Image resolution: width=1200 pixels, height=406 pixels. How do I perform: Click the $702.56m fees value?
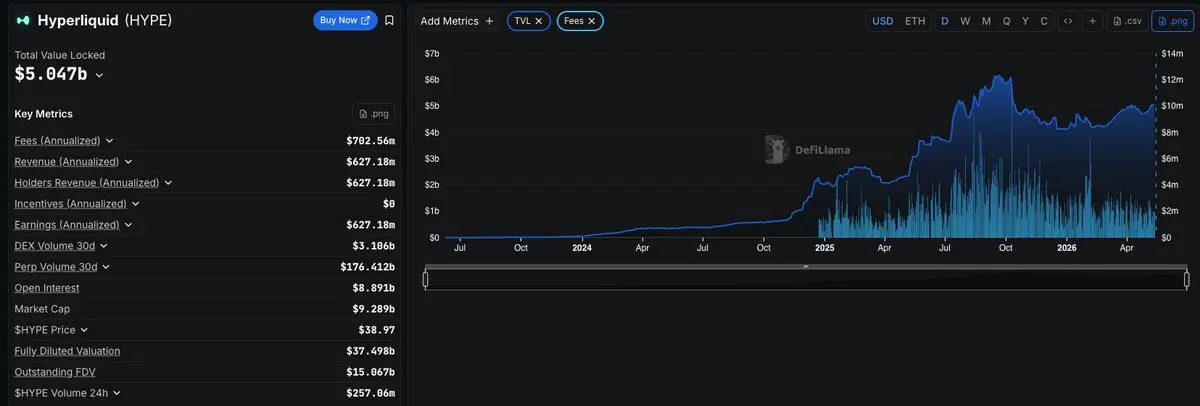point(370,141)
